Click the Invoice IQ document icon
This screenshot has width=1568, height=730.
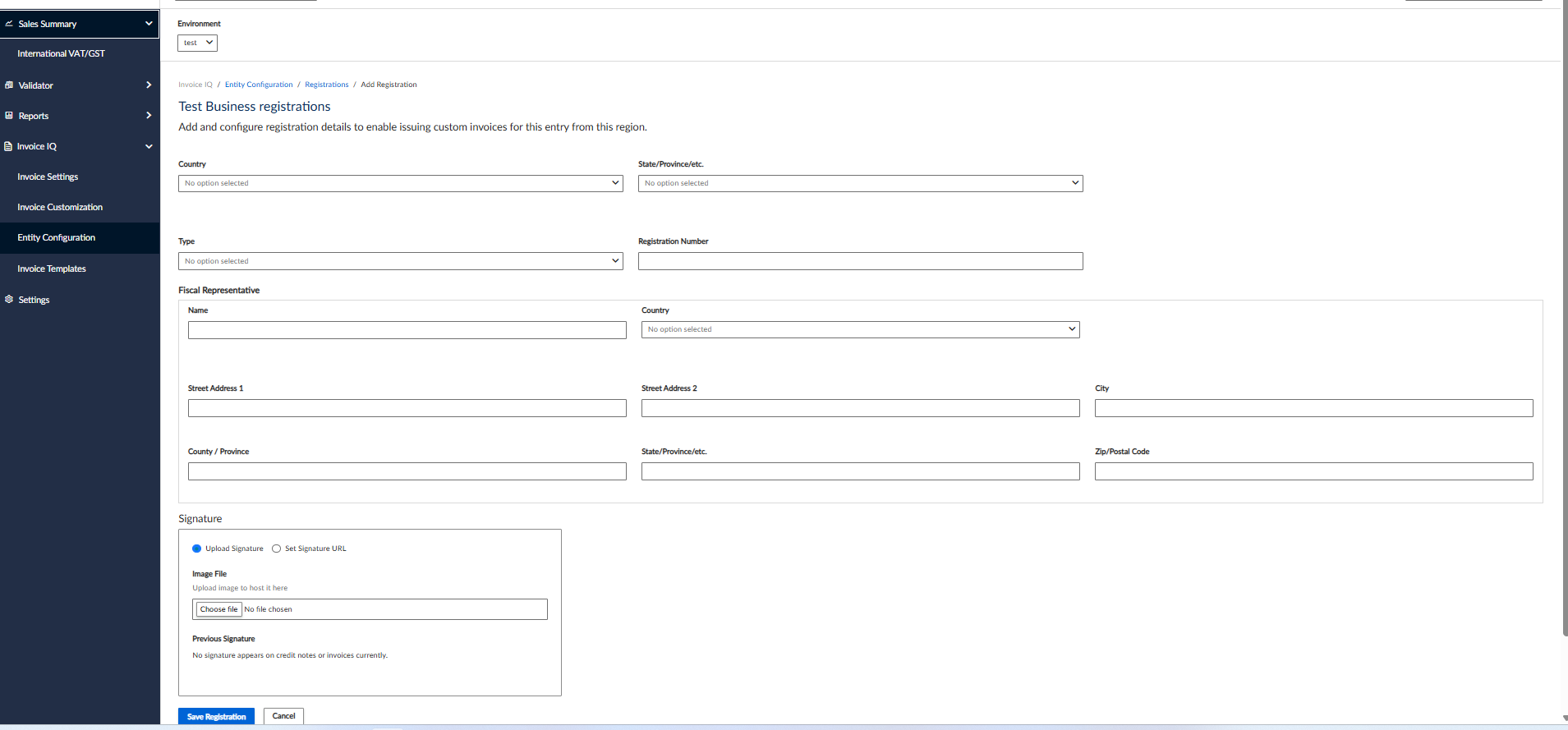(x=8, y=146)
